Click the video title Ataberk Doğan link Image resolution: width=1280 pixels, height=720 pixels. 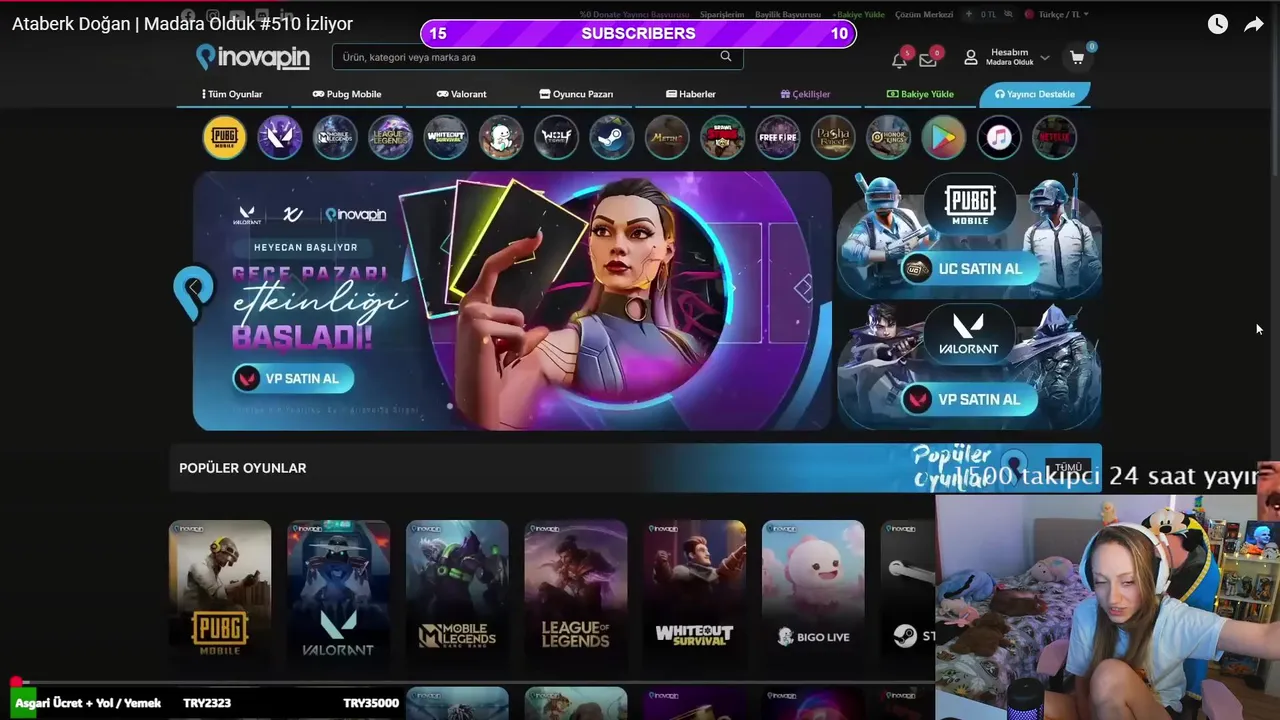point(182,24)
